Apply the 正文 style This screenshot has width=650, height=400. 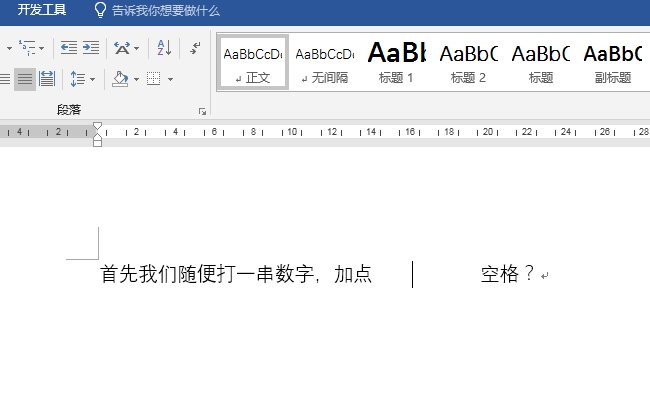click(253, 62)
